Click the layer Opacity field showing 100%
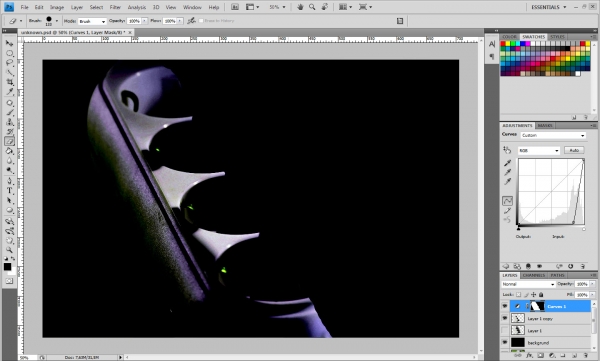600x361 pixels. pyautogui.click(x=582, y=284)
